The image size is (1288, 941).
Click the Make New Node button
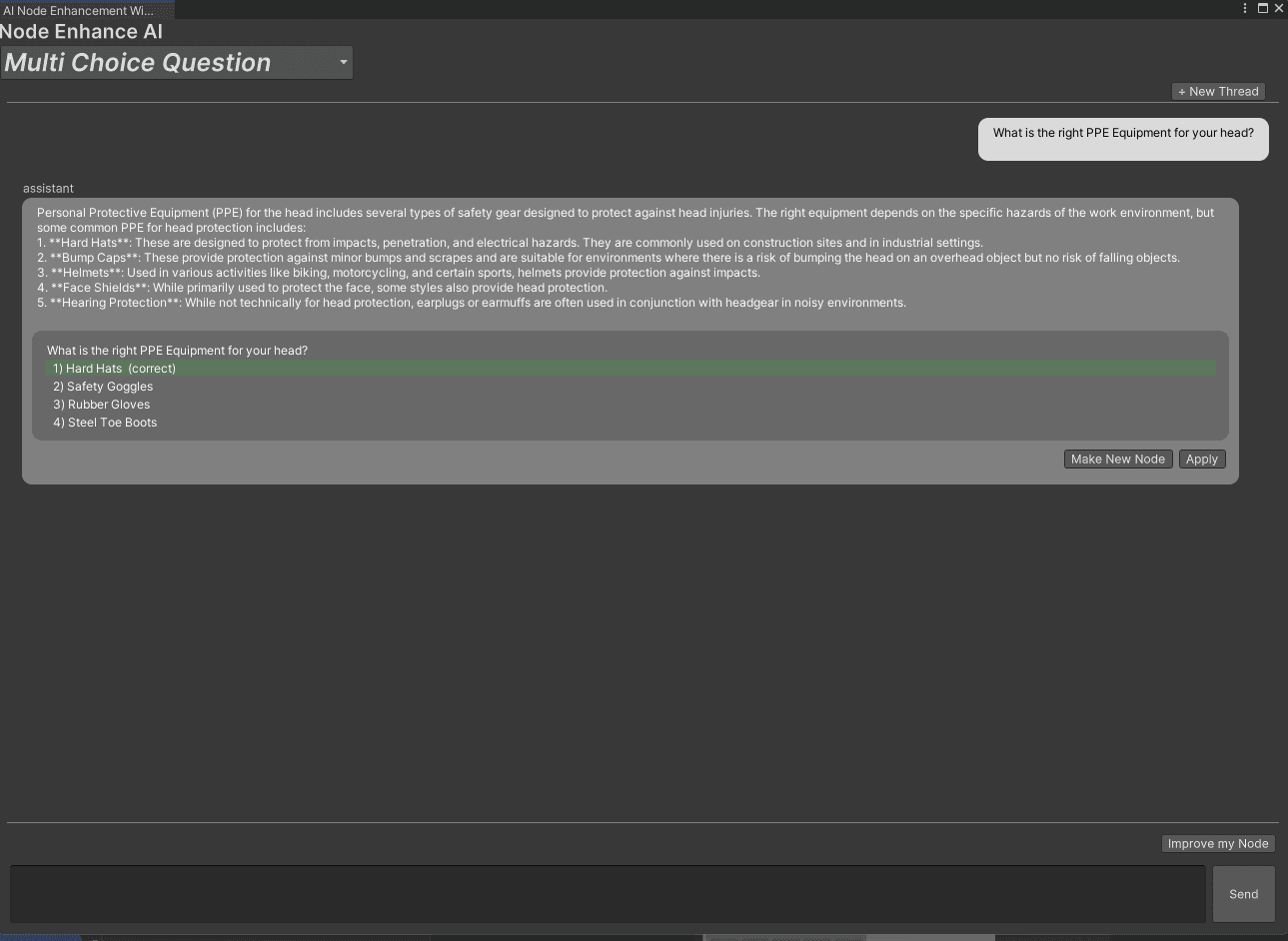[1117, 459]
